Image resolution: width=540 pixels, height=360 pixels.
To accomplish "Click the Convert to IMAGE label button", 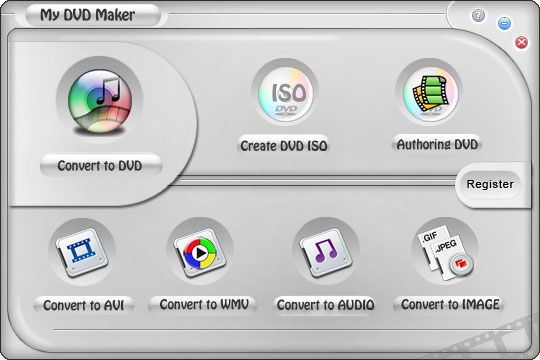I will click(449, 305).
